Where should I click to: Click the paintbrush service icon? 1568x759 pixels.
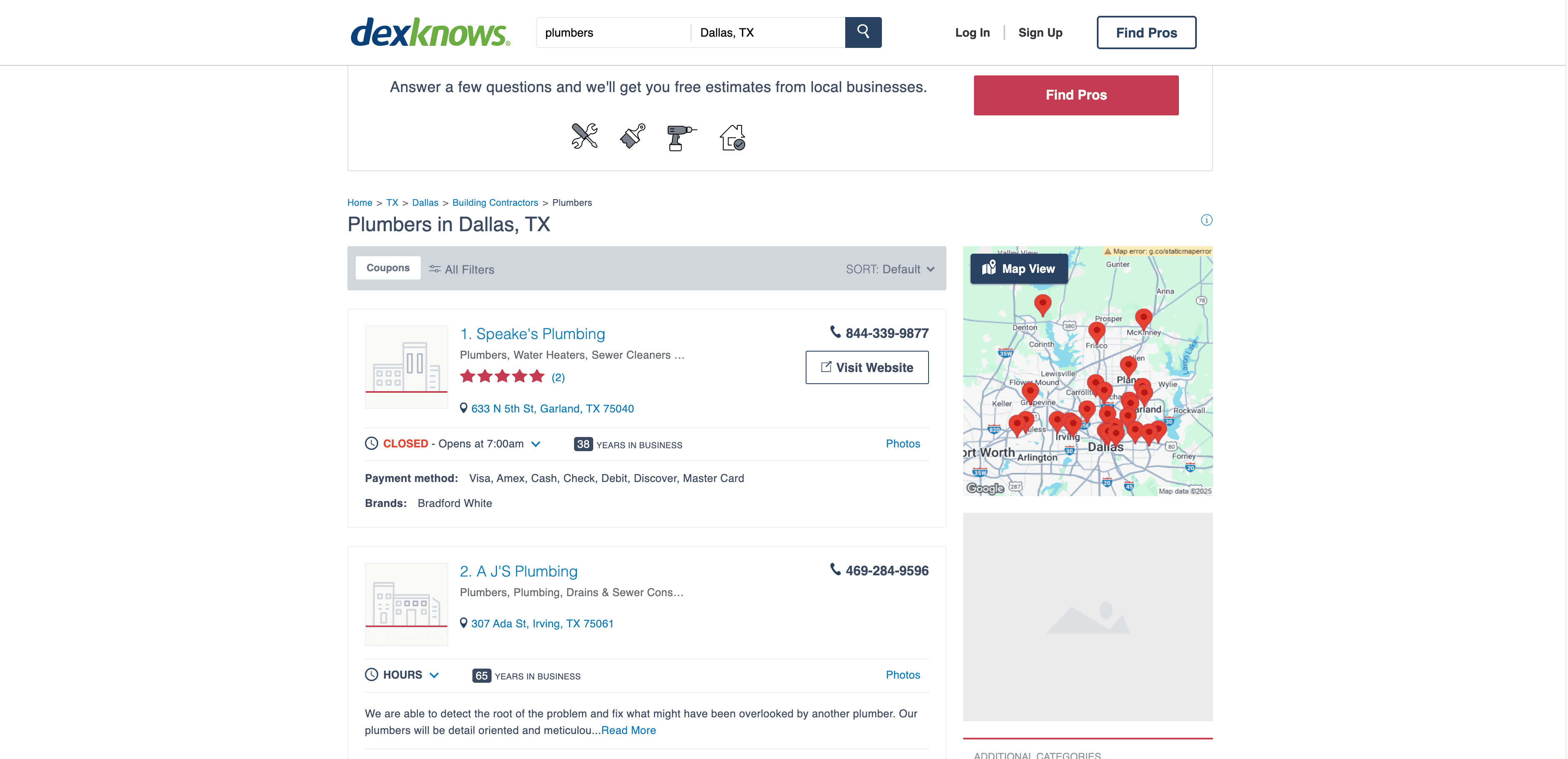[x=632, y=136]
